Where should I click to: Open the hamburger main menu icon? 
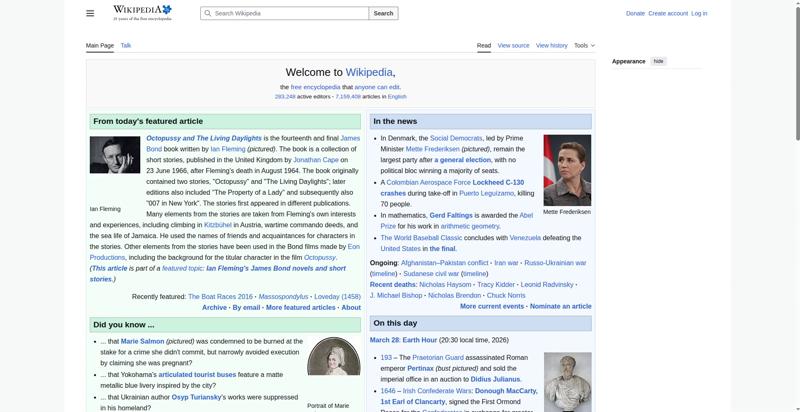90,13
